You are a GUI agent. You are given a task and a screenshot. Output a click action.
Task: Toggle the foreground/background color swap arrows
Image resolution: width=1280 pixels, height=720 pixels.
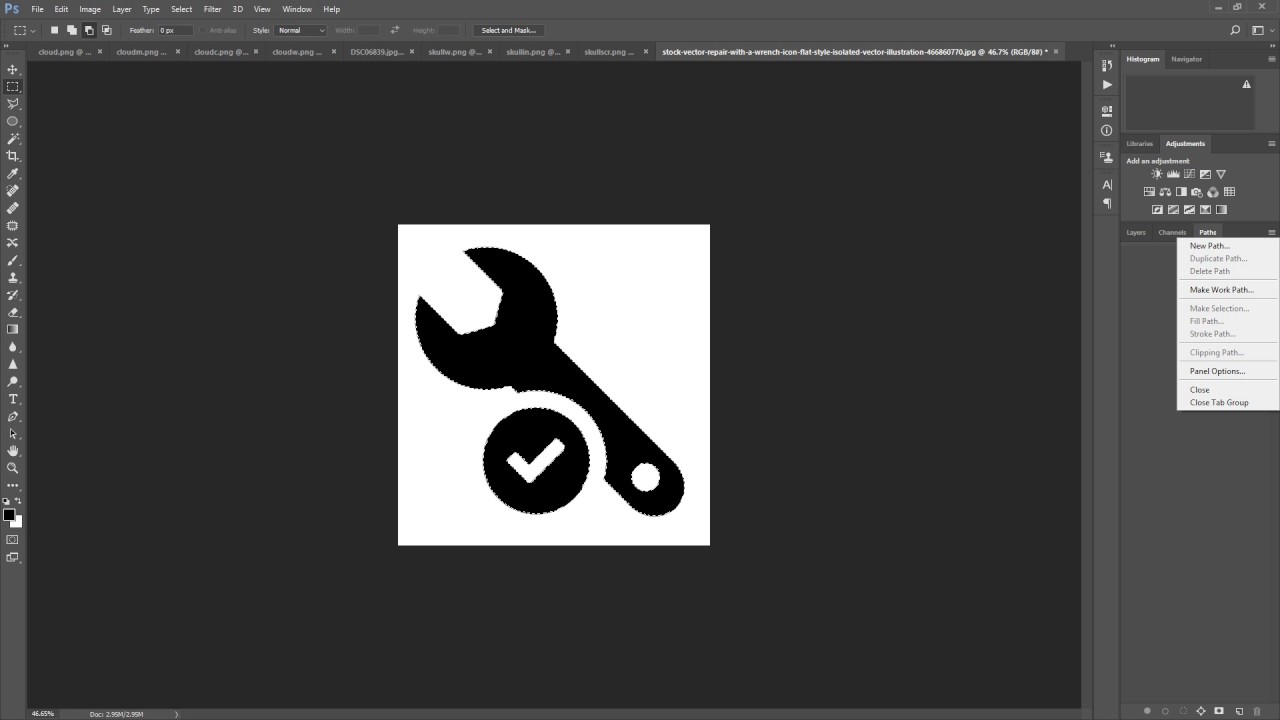(x=21, y=502)
